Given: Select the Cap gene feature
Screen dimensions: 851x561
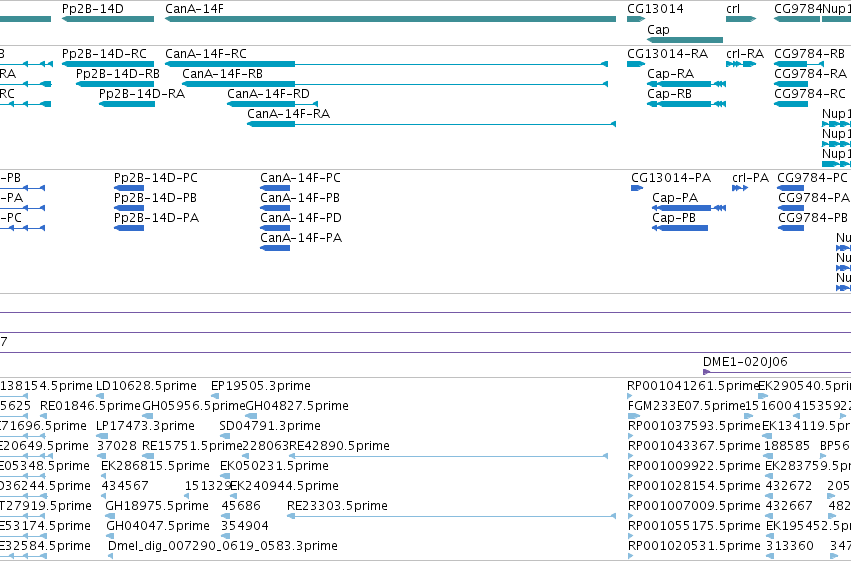Looking at the screenshot, I should (685, 40).
